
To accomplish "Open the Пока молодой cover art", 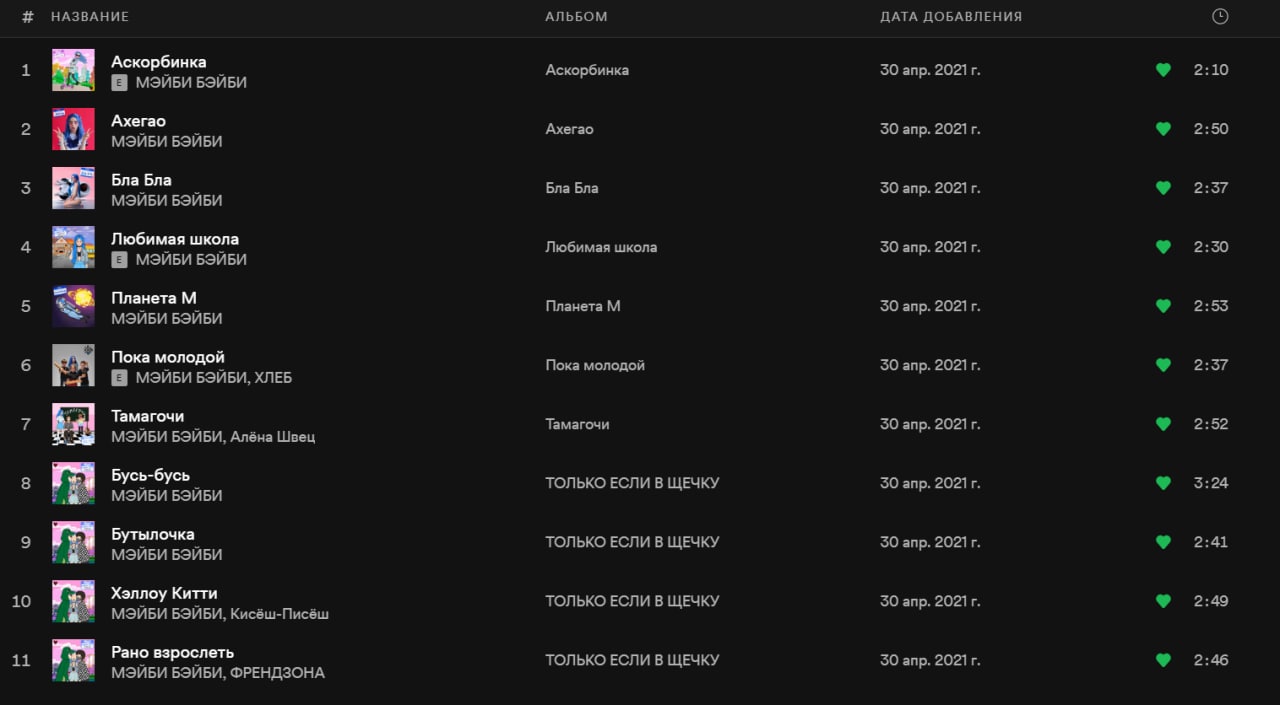I will [73, 365].
